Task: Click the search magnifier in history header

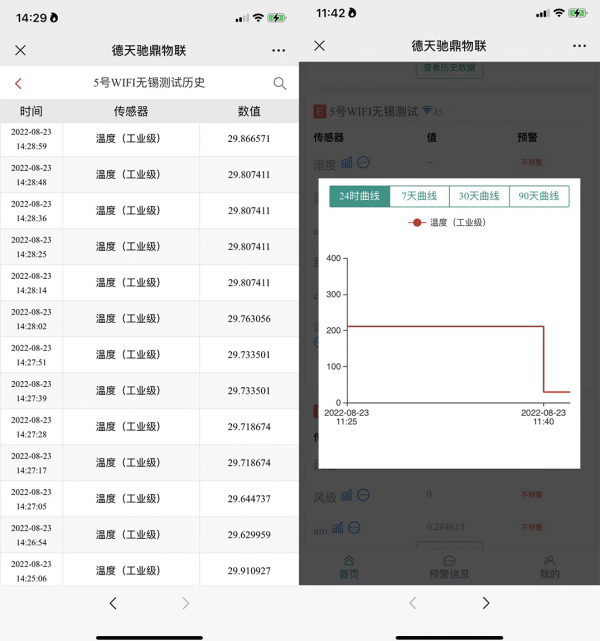Action: (x=279, y=83)
